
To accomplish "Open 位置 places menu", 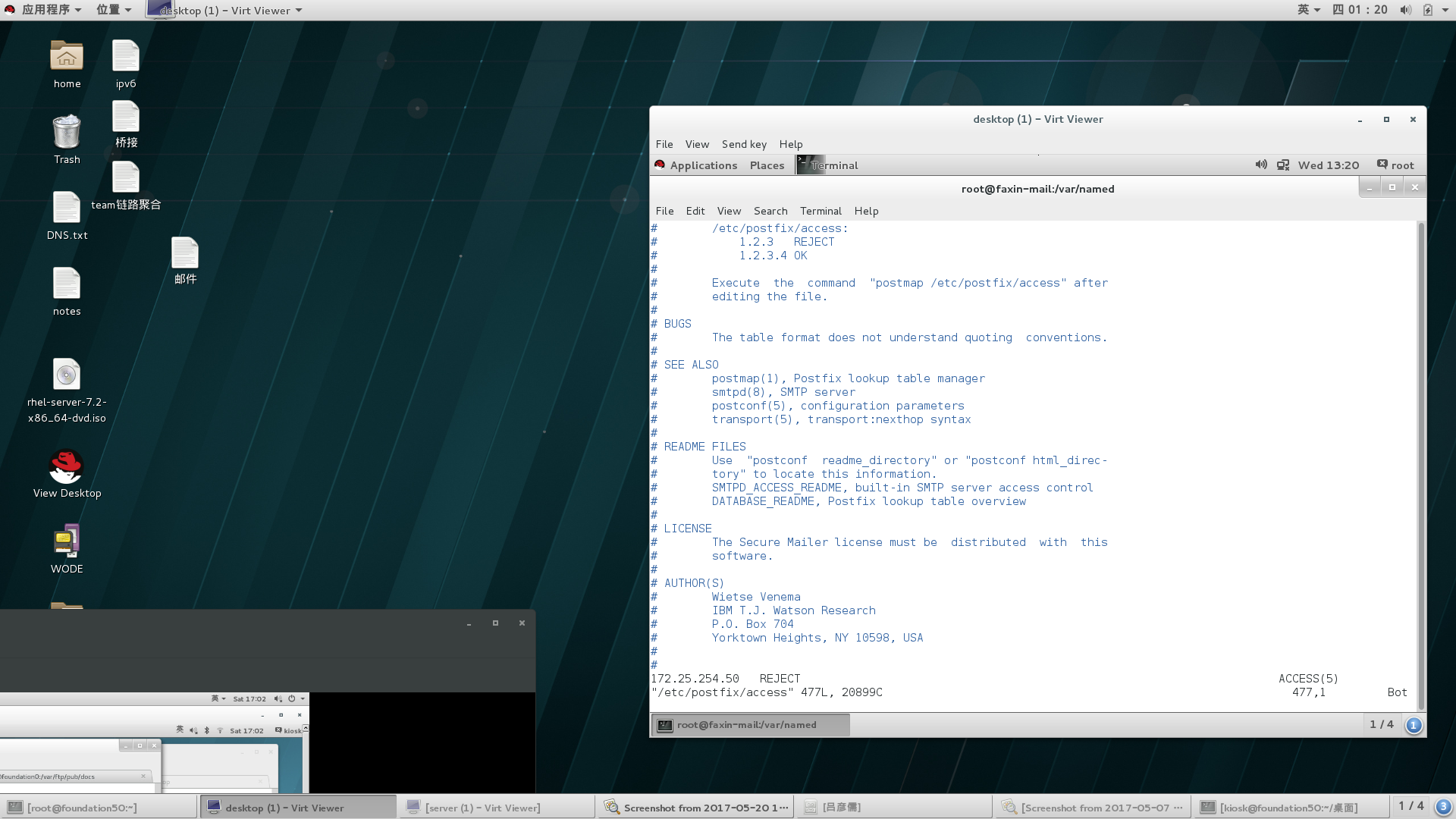I will coord(114,10).
